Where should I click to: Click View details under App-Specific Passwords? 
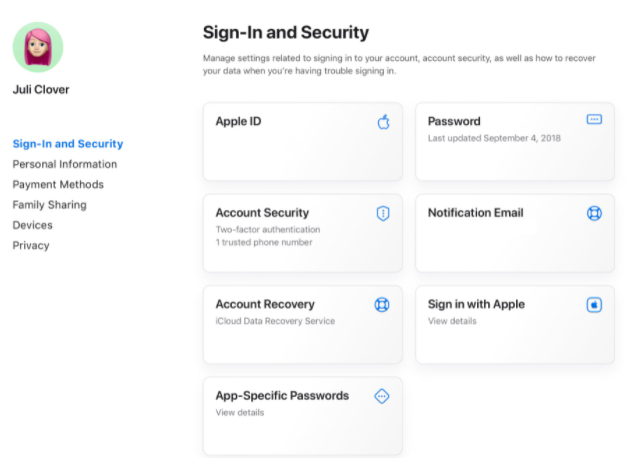pos(240,412)
